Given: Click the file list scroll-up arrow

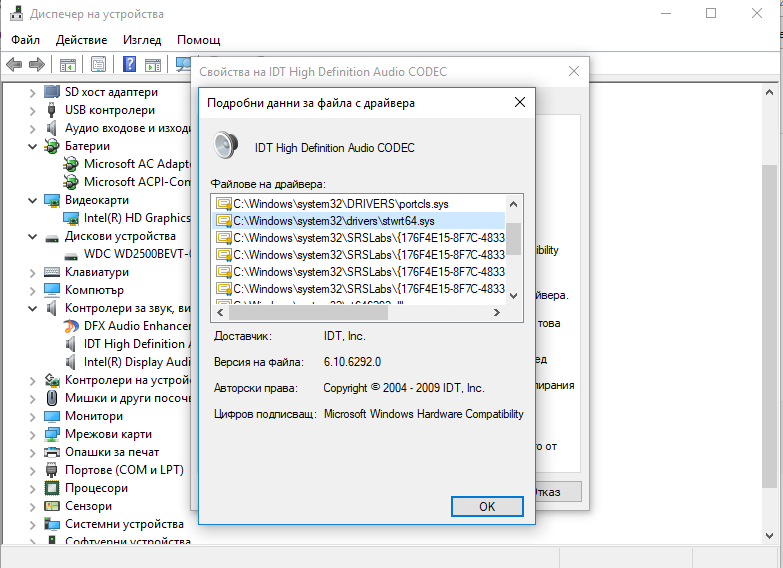Looking at the screenshot, I should 513,204.
